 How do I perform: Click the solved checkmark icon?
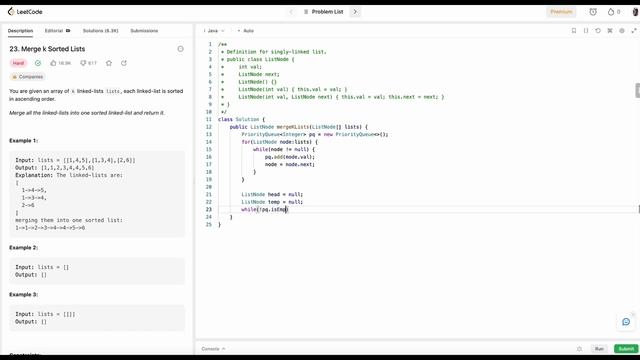[38, 63]
